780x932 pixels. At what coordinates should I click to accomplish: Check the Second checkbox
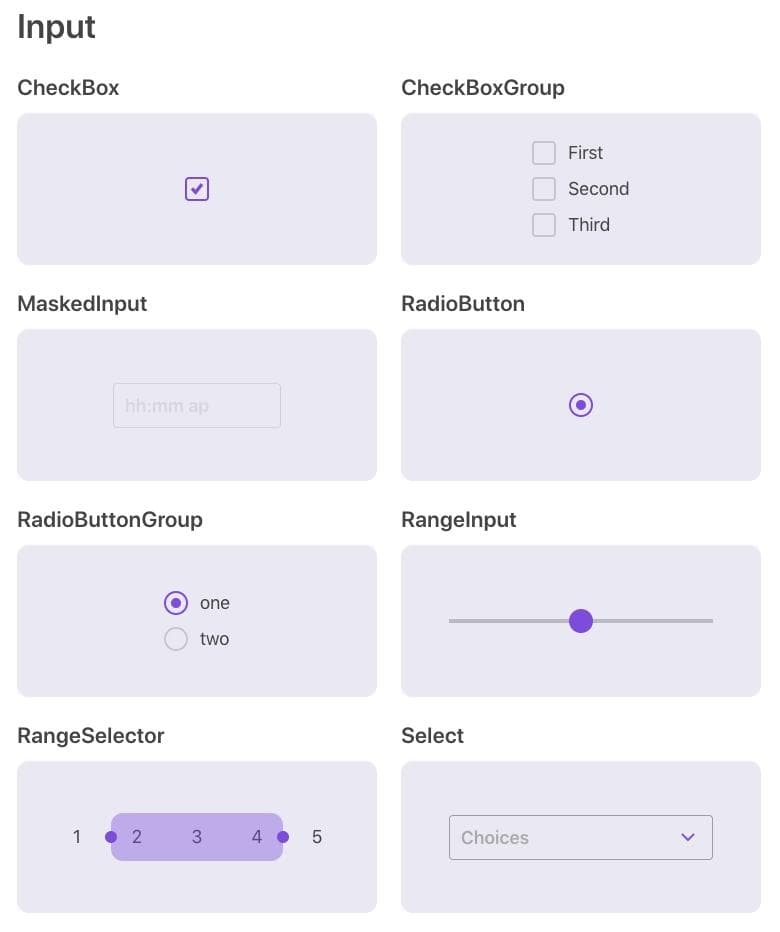coord(544,189)
